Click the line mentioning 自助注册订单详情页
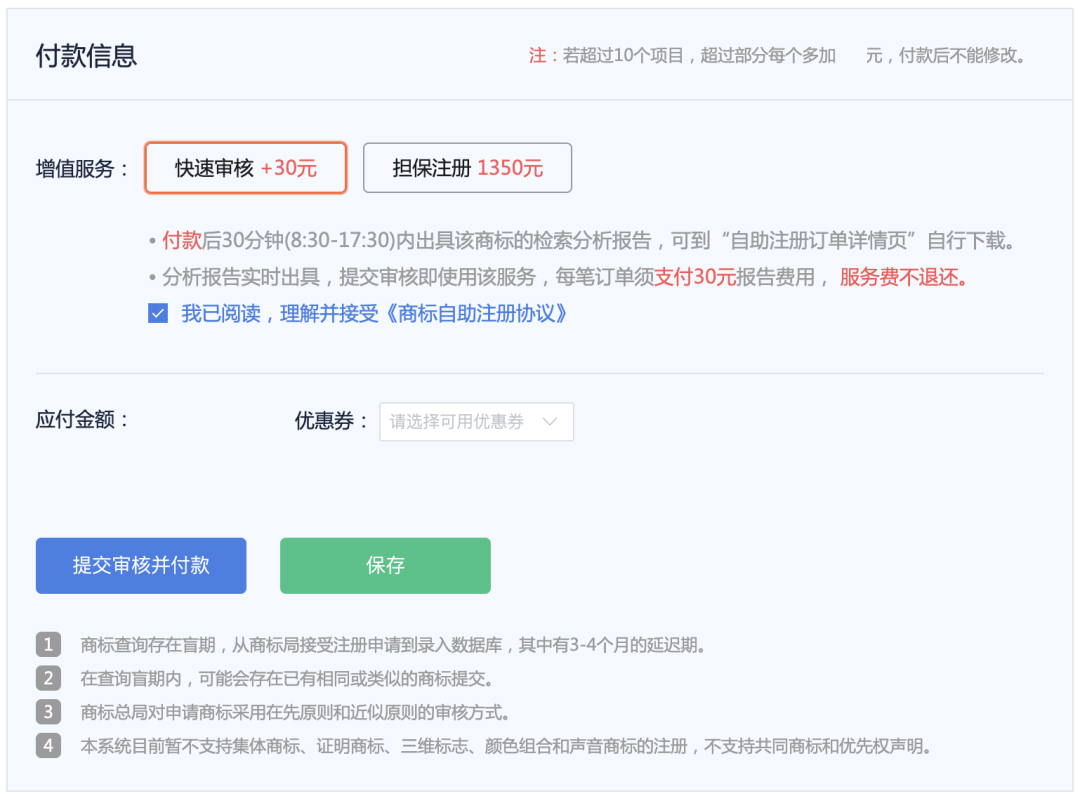Viewport: 1080px width, 796px height. (582, 241)
